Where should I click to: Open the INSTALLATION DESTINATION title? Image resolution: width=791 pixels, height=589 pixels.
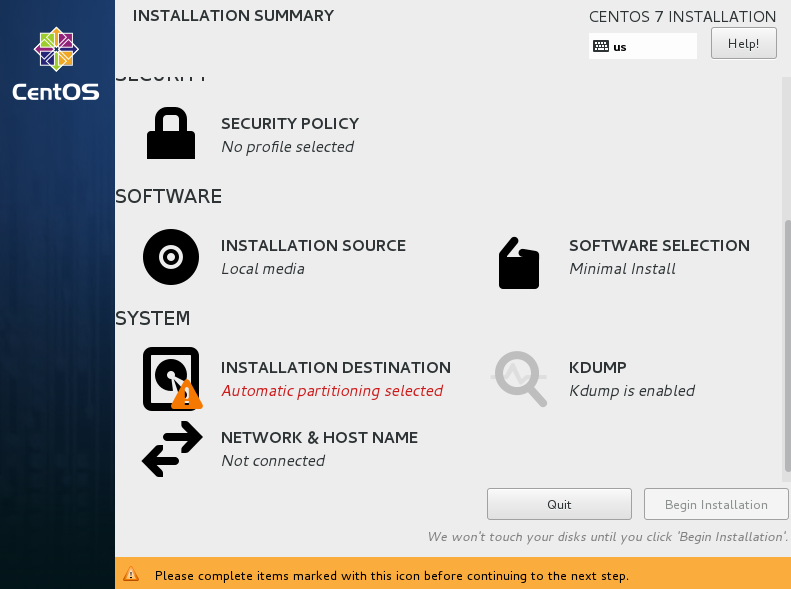pyautogui.click(x=336, y=368)
